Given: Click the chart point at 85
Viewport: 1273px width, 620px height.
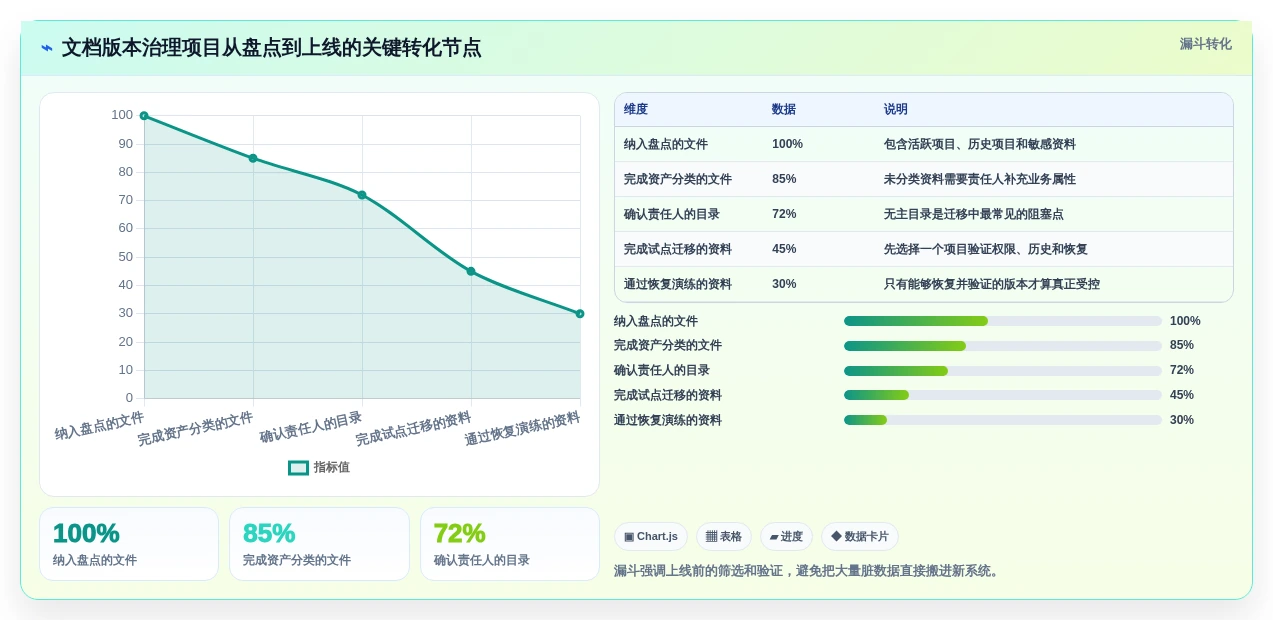Looking at the screenshot, I should pyautogui.click(x=253, y=158).
